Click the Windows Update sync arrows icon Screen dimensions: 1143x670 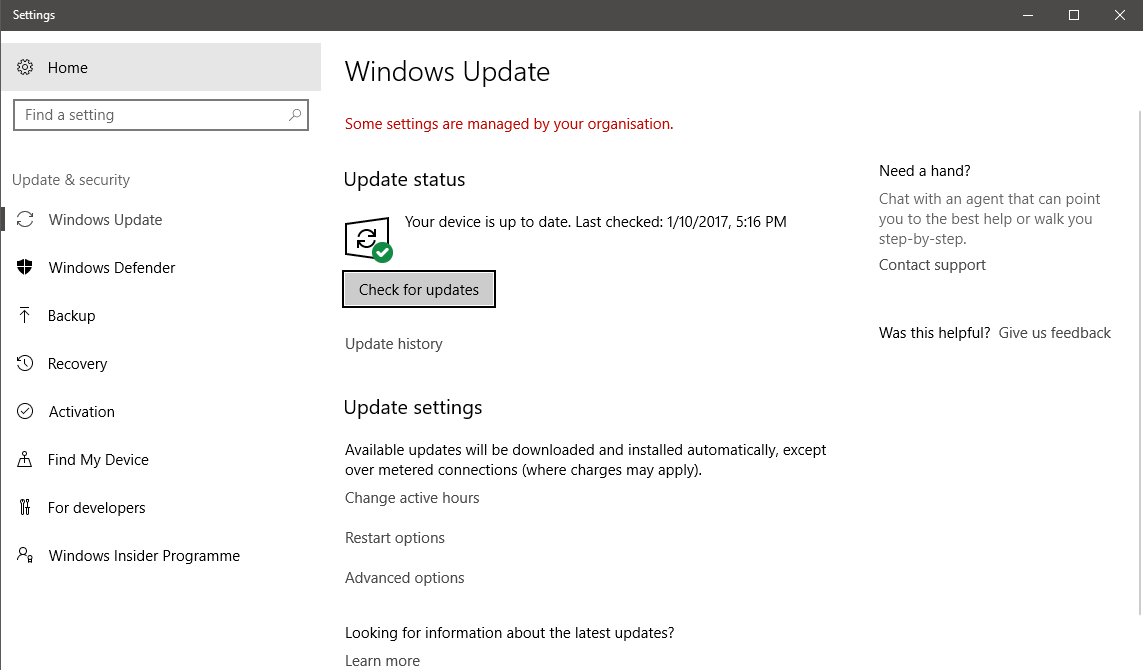[25, 219]
